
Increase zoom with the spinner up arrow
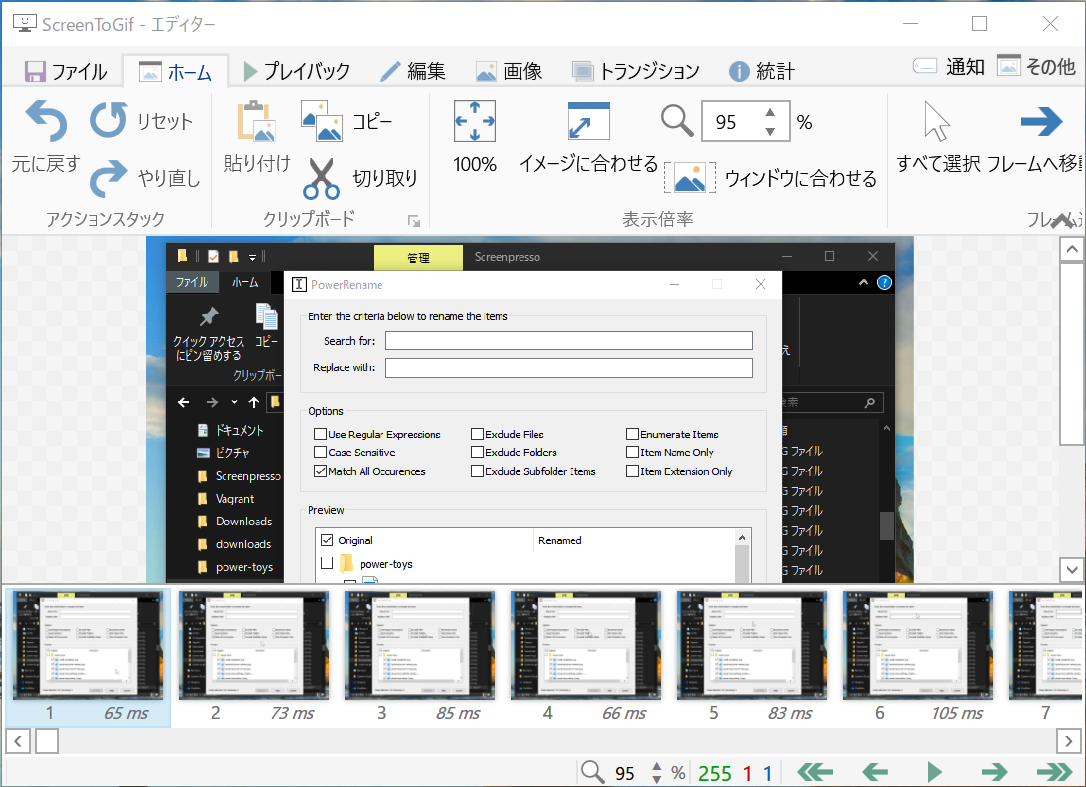tap(769, 113)
